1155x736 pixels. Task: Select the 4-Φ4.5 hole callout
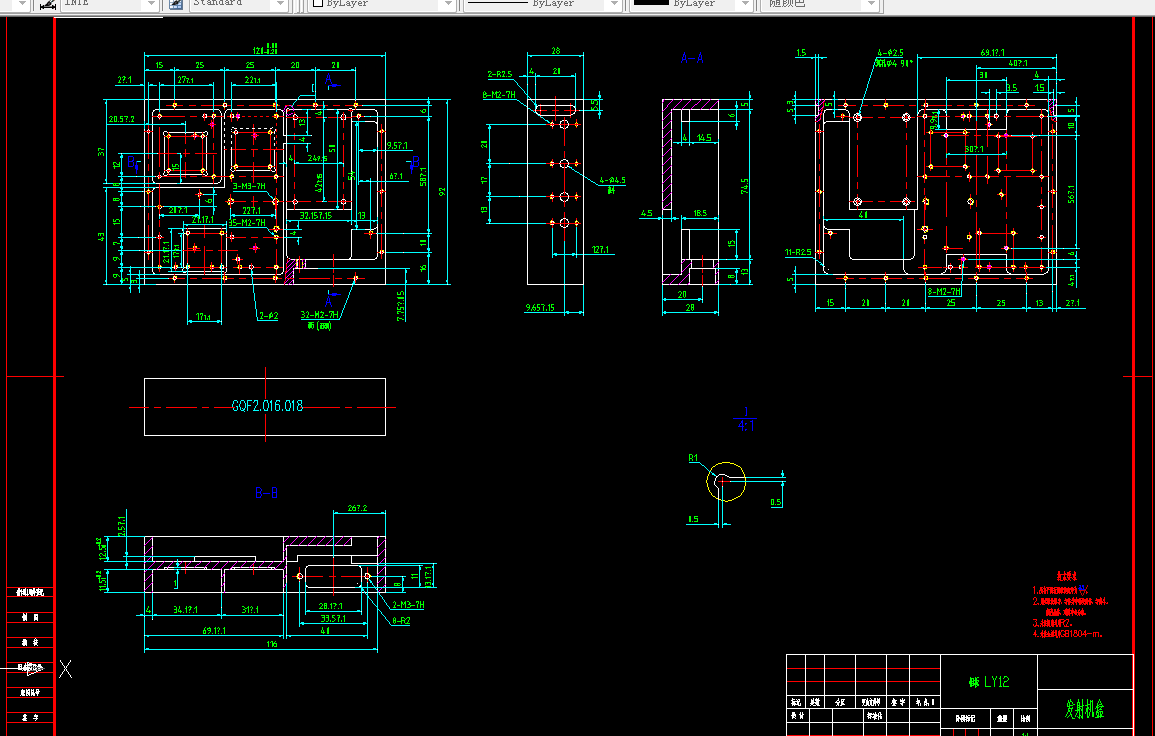click(612, 181)
